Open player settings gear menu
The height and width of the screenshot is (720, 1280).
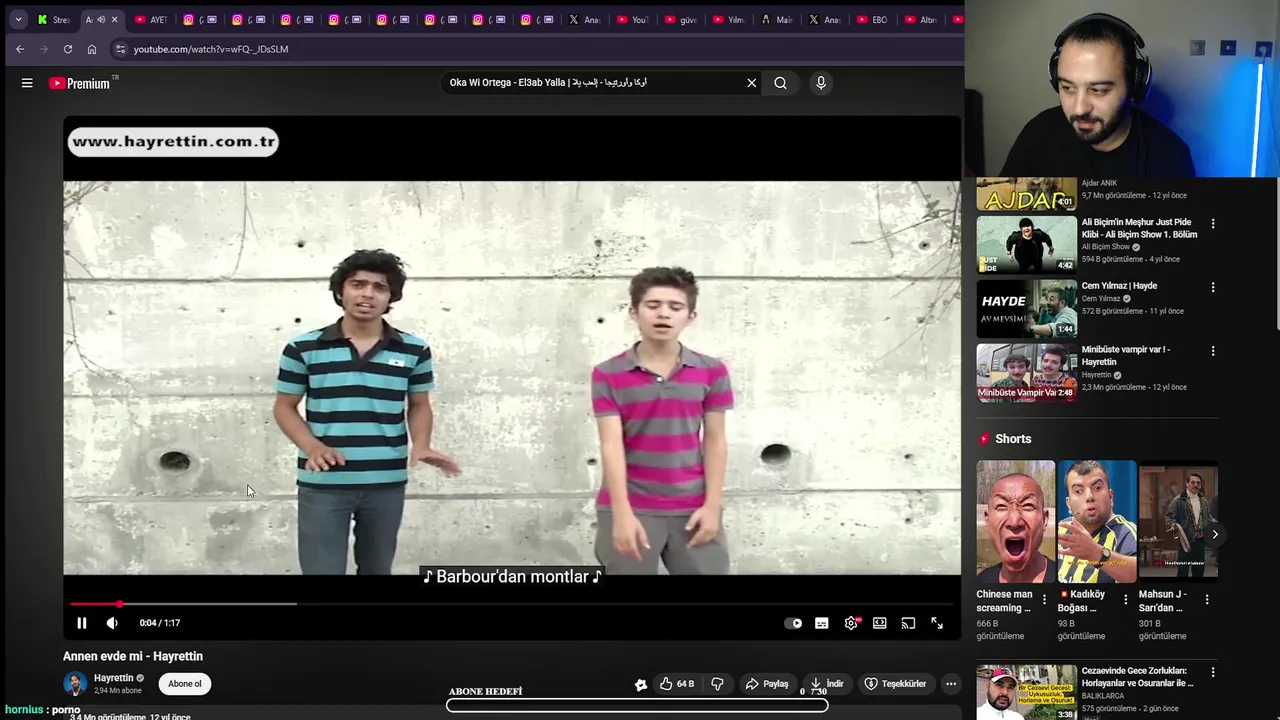851,623
